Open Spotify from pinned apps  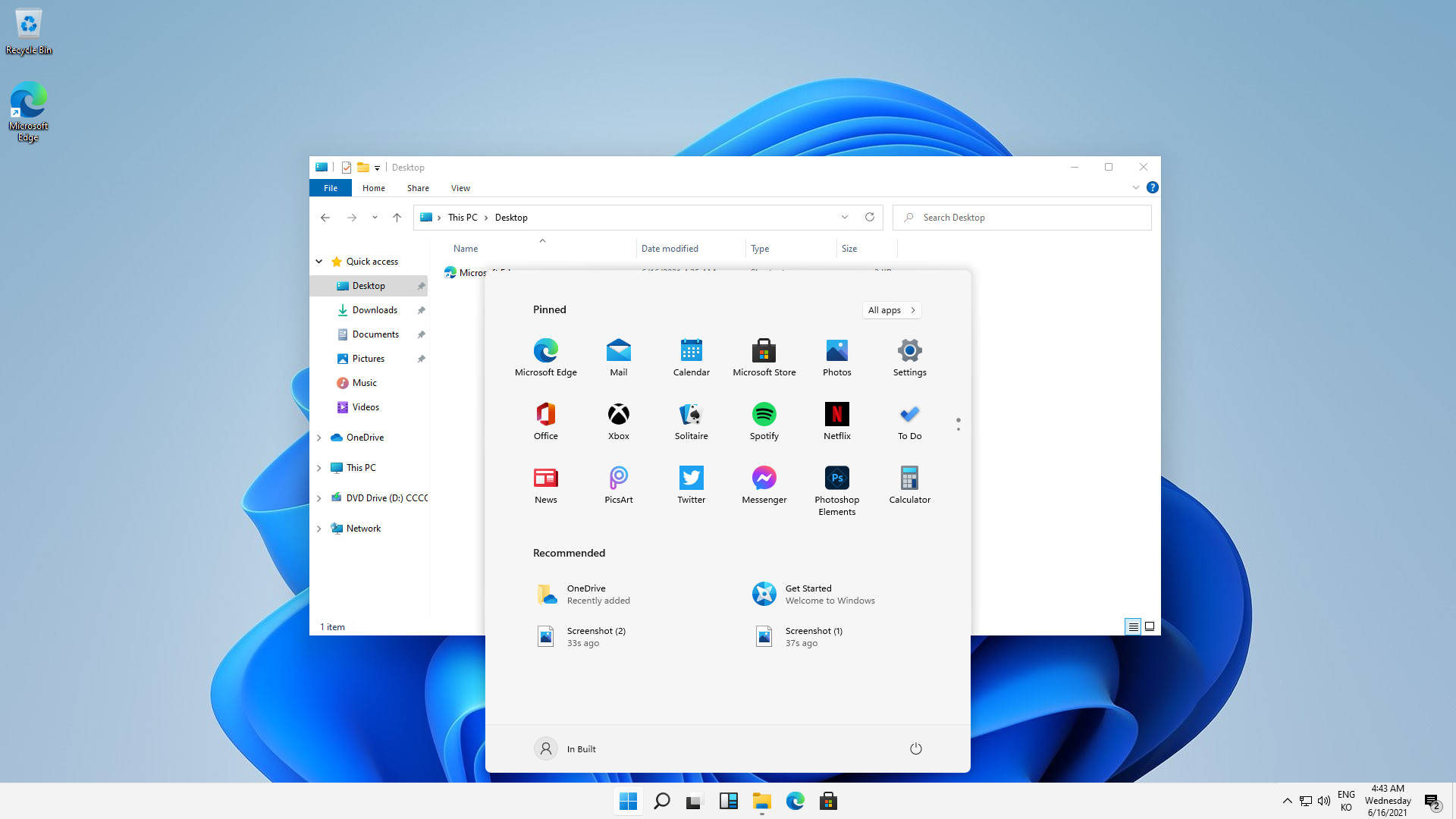pos(764,420)
